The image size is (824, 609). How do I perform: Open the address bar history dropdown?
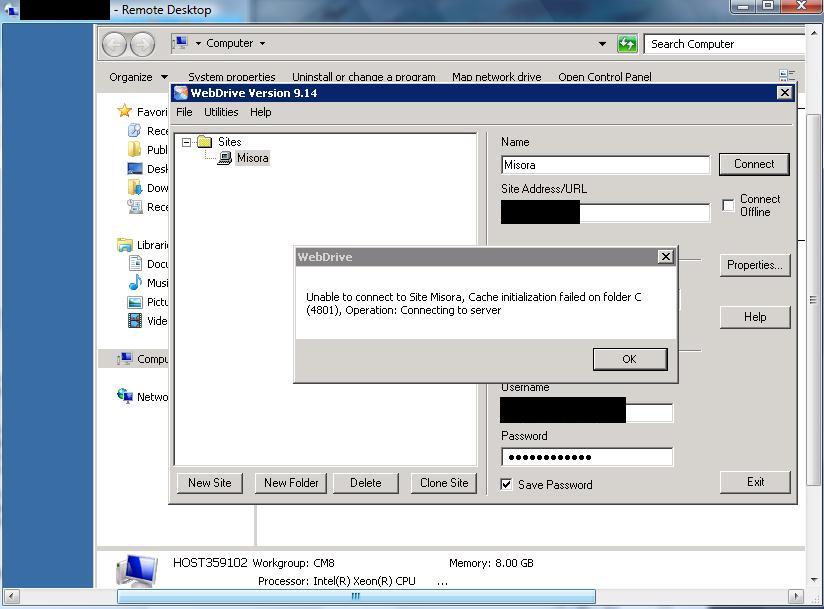(x=602, y=44)
